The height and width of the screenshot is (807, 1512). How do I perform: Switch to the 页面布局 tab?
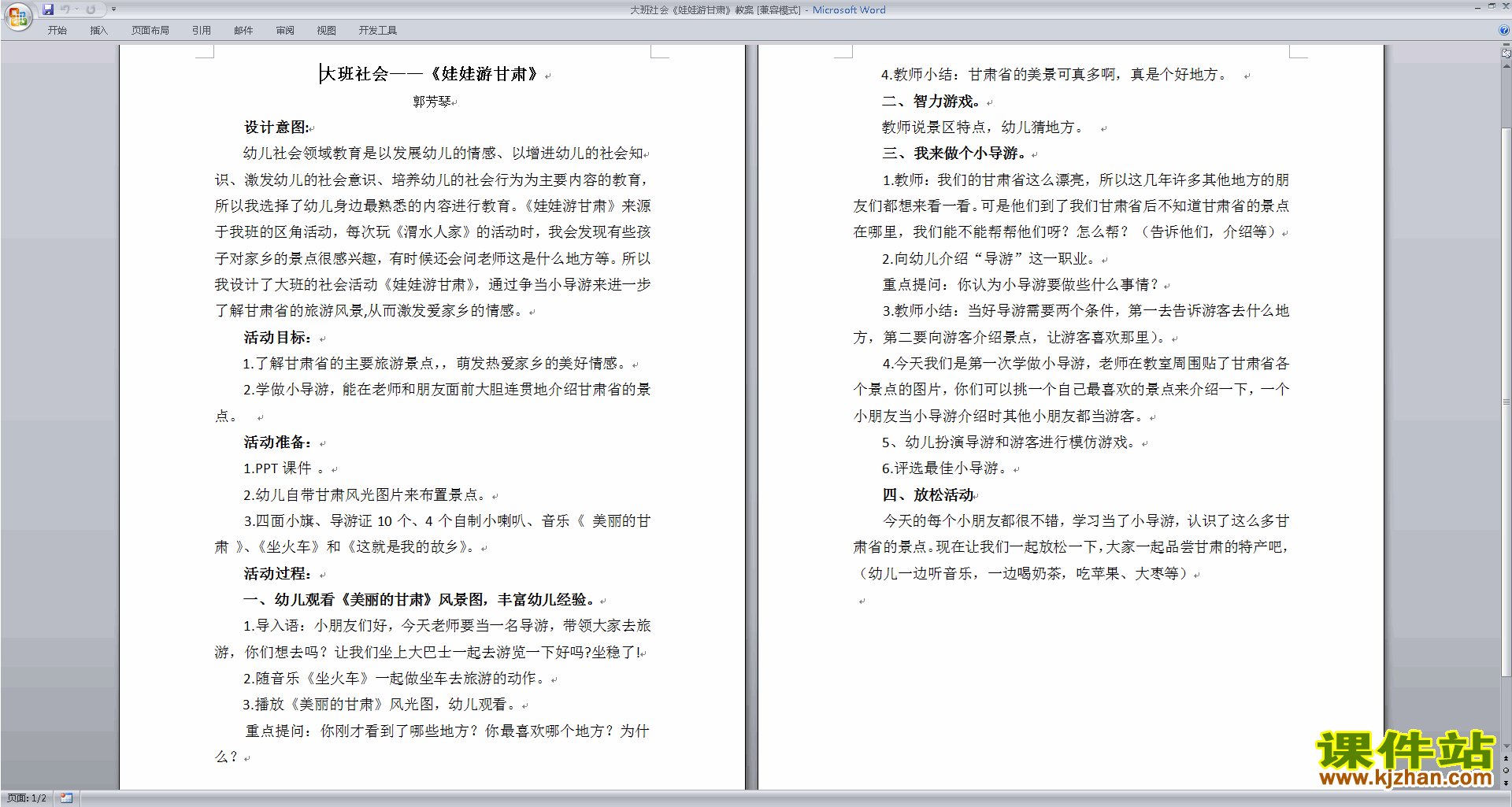150,31
